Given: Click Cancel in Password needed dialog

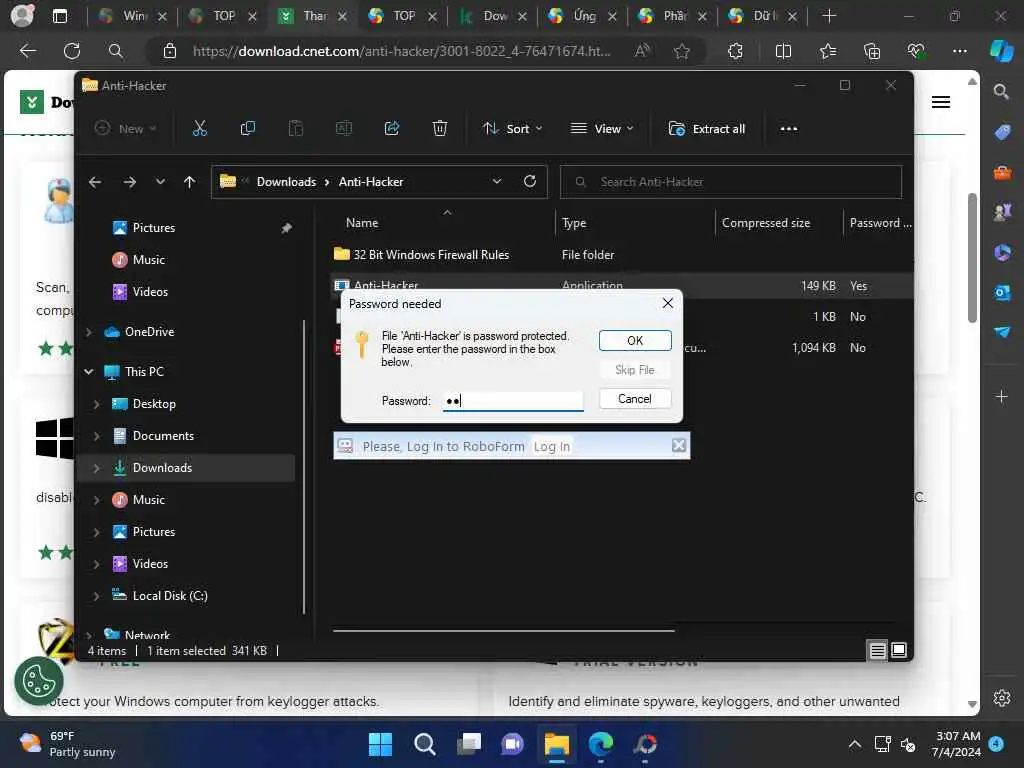Looking at the screenshot, I should (x=635, y=399).
